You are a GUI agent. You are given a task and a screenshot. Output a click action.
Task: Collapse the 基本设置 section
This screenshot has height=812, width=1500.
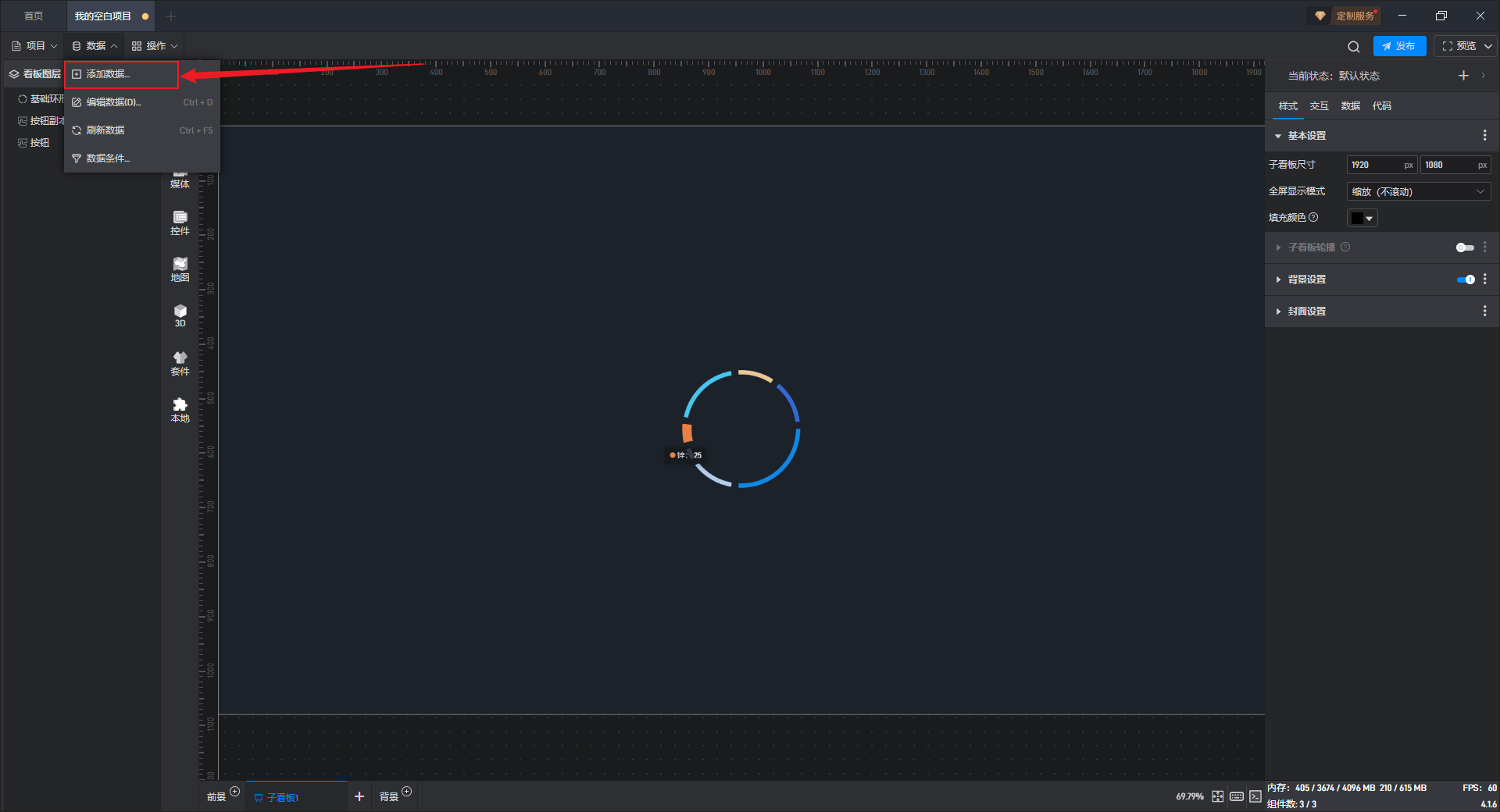(1278, 136)
